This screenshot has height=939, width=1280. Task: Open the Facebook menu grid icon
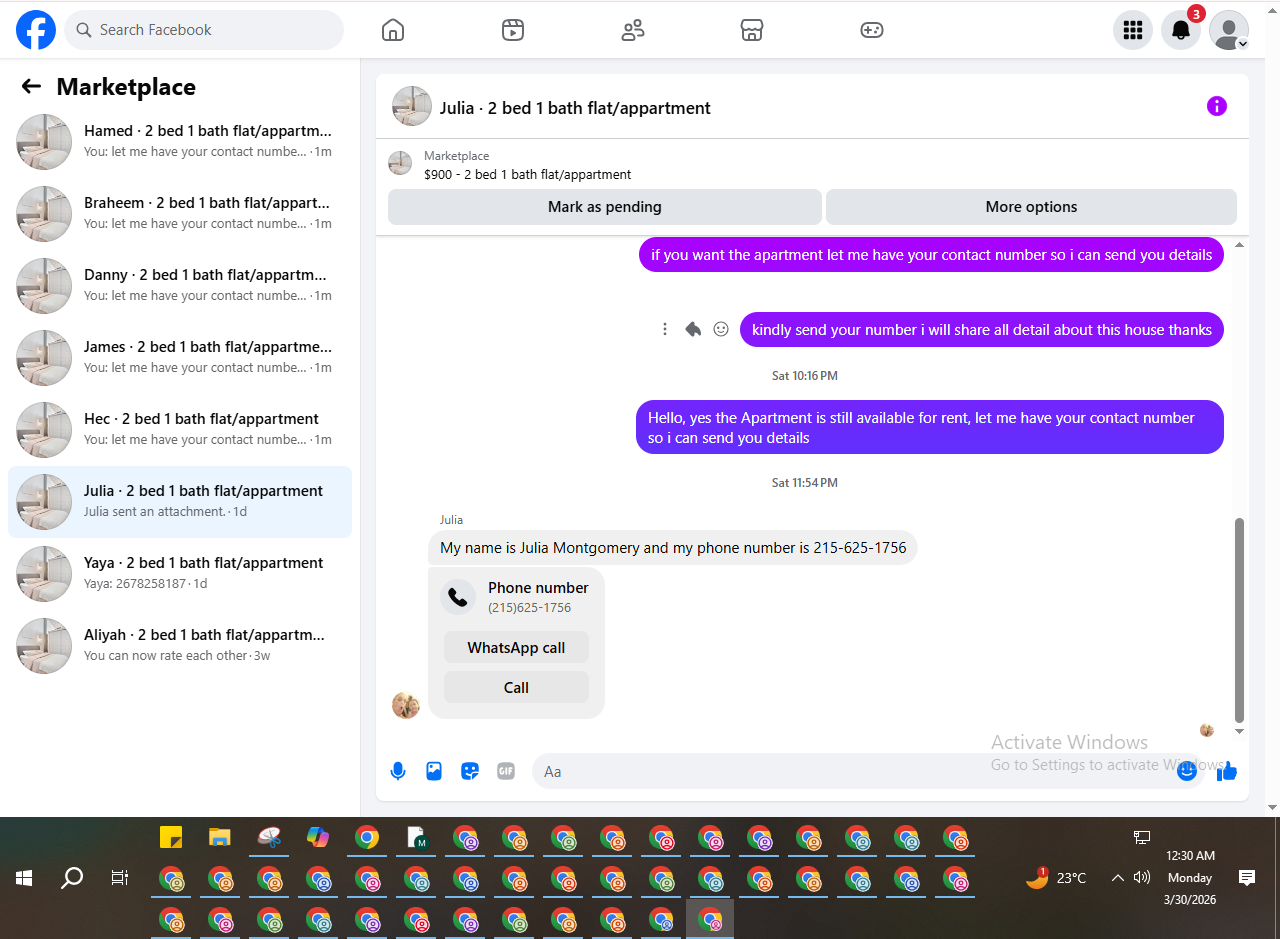click(x=1133, y=30)
